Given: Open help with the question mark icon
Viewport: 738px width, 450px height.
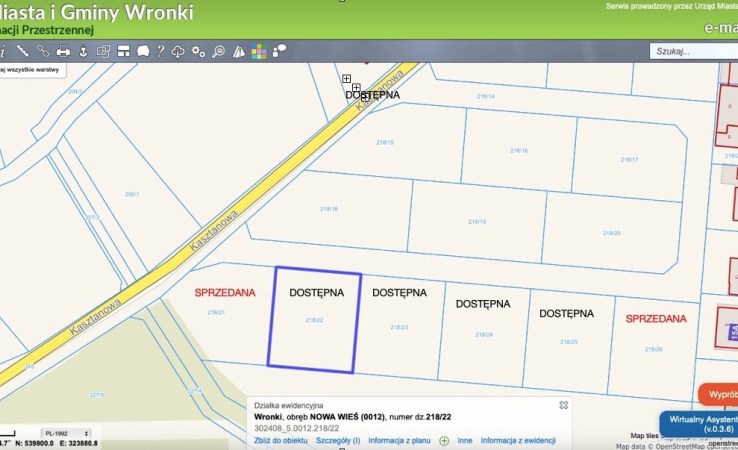Looking at the screenshot, I should [x=160, y=50].
